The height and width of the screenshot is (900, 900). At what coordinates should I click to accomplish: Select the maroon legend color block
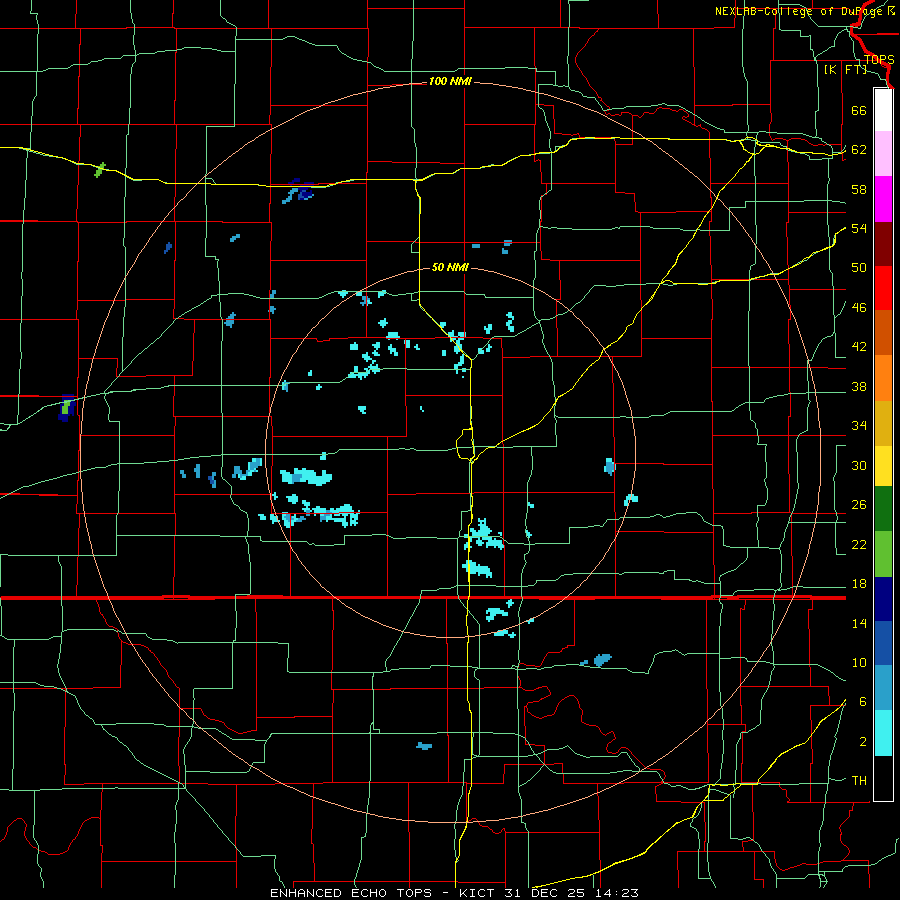click(883, 244)
